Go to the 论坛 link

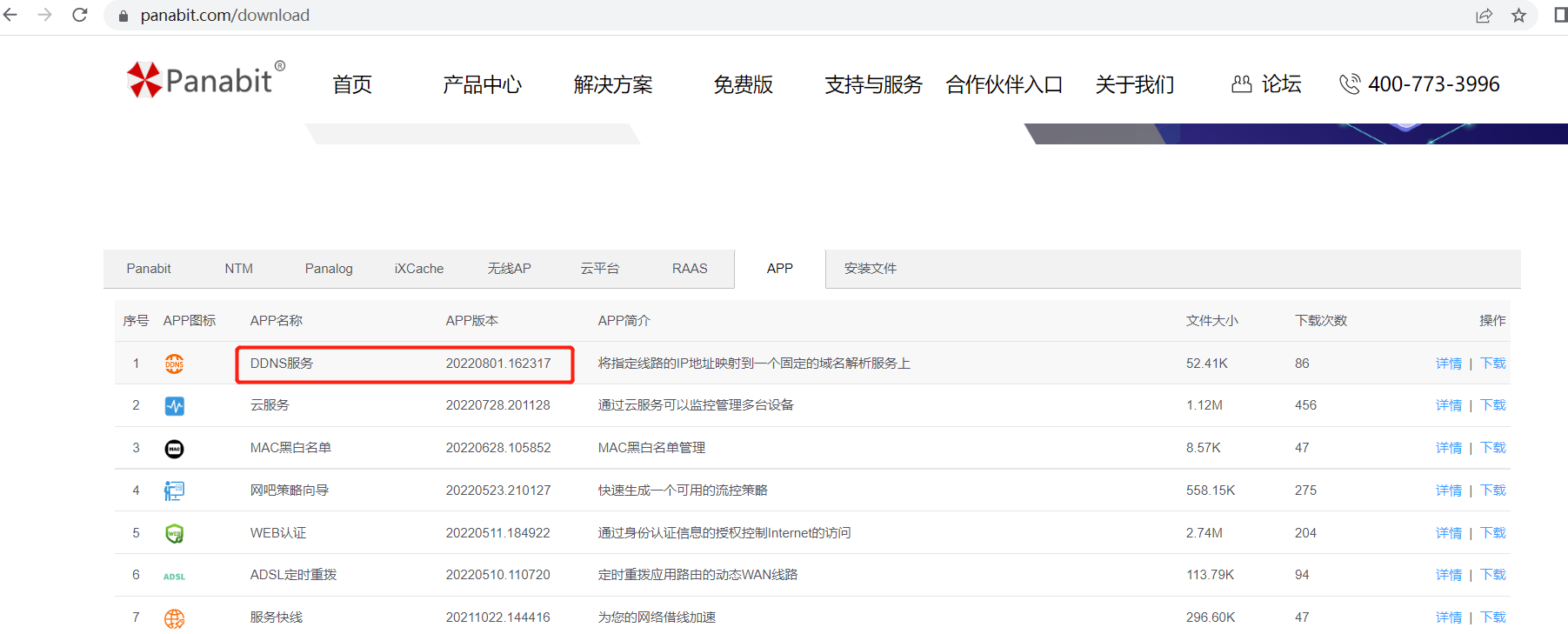tap(1281, 83)
